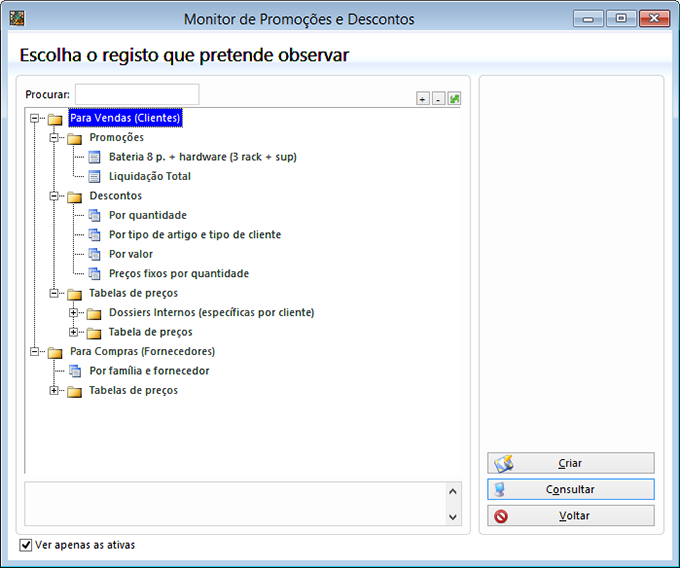The image size is (680, 568).
Task: Click the Promoções folder icon
Action: pos(75,138)
